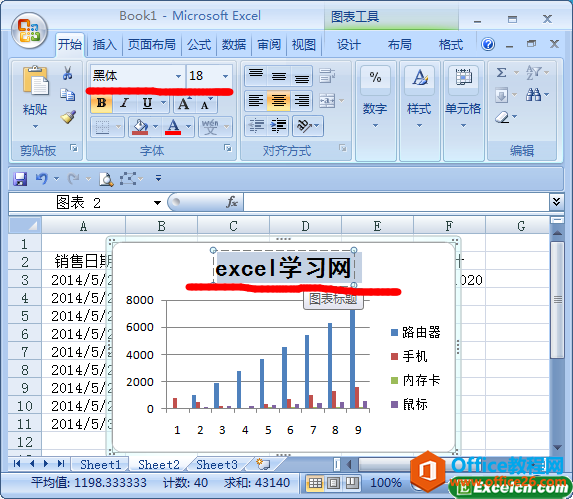Viewport: 573px width, 499px height.
Task: Click the Clear eraser icon
Action: pos(502,117)
